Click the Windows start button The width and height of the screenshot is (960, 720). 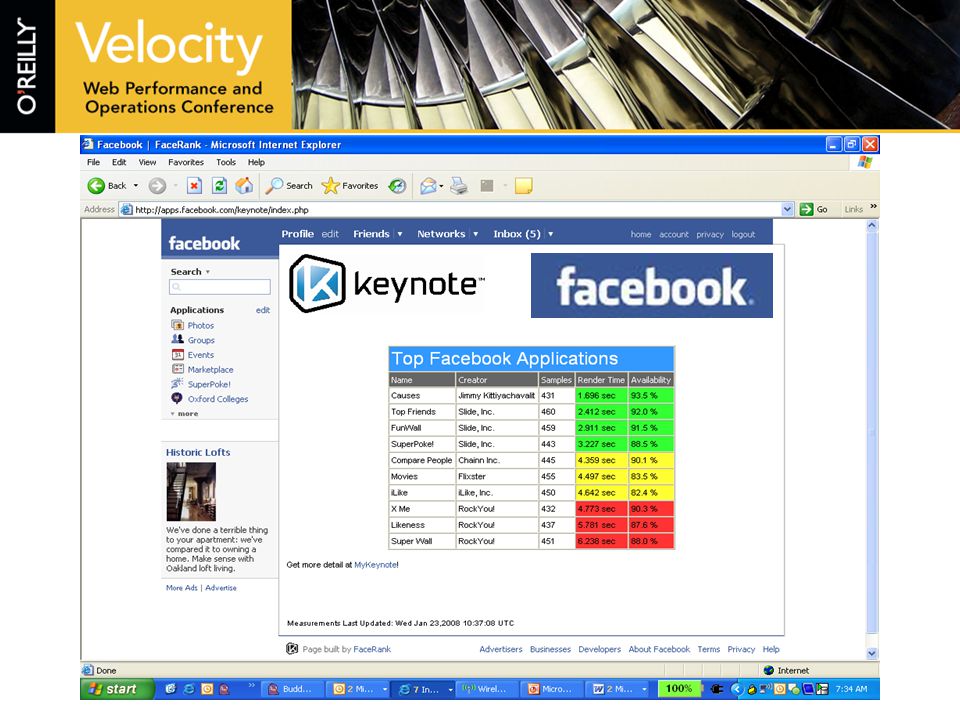tap(116, 689)
